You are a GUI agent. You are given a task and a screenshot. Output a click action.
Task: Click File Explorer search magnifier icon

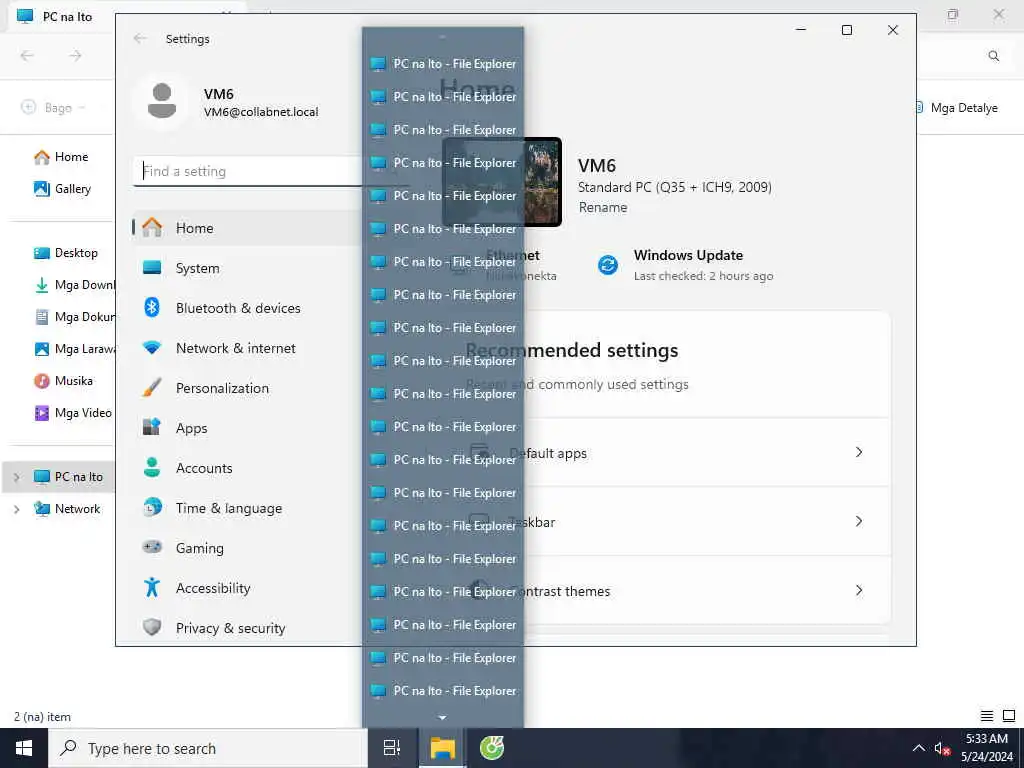click(993, 56)
